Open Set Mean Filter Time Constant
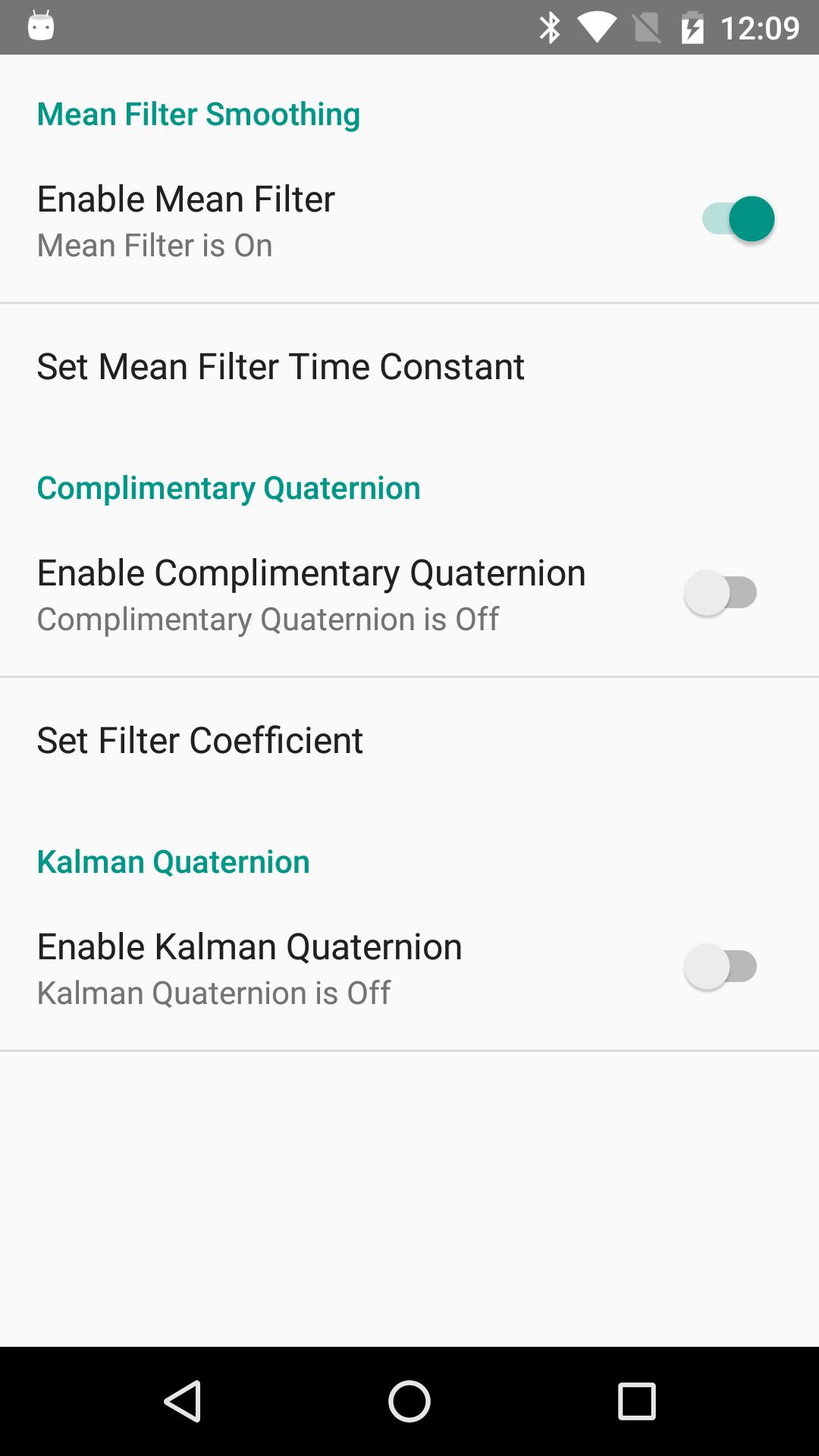The width and height of the screenshot is (819, 1456). click(409, 367)
